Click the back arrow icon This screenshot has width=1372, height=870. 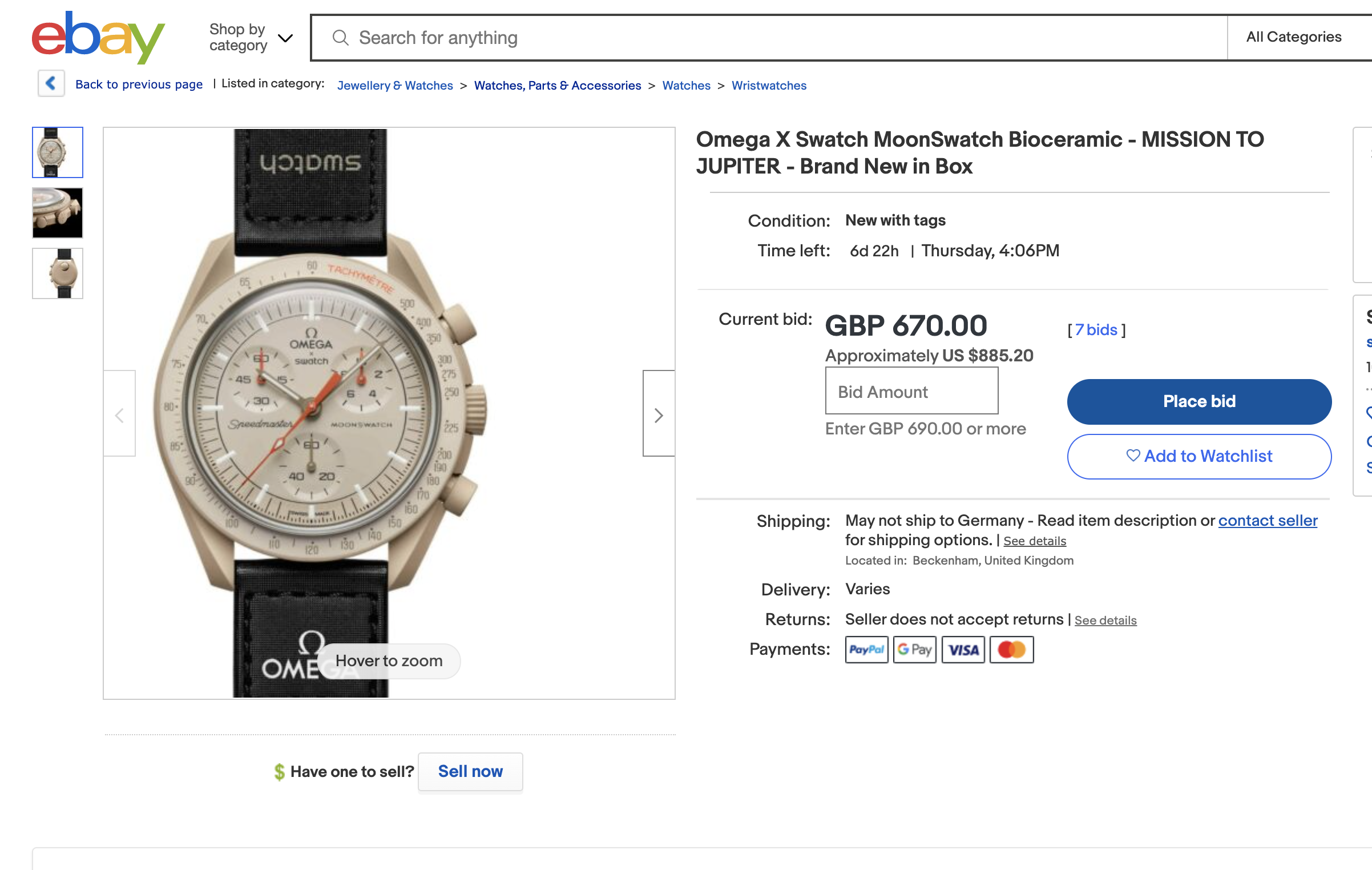tap(51, 83)
